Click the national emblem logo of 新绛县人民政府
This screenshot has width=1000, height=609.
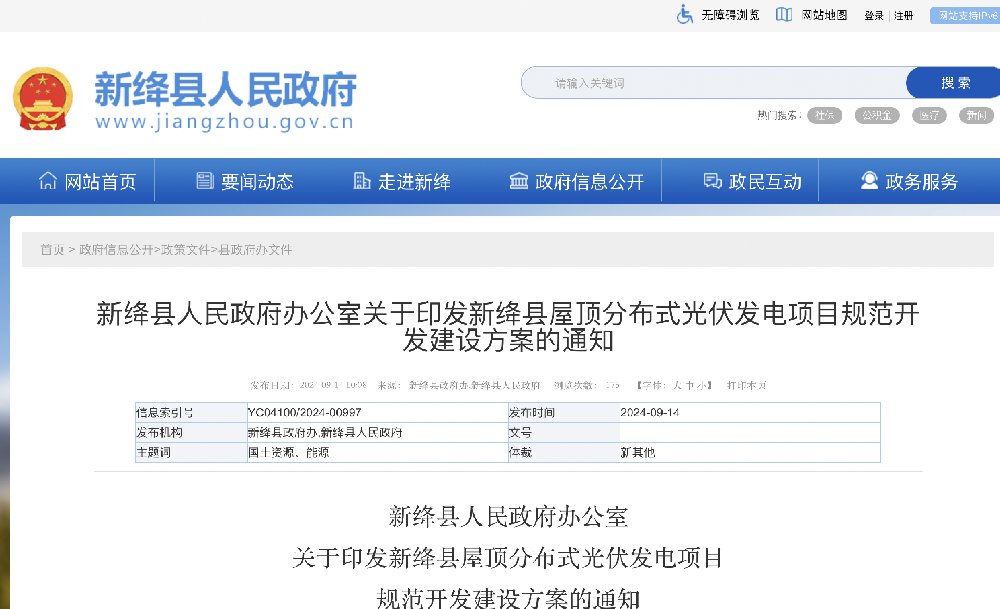coord(44,94)
